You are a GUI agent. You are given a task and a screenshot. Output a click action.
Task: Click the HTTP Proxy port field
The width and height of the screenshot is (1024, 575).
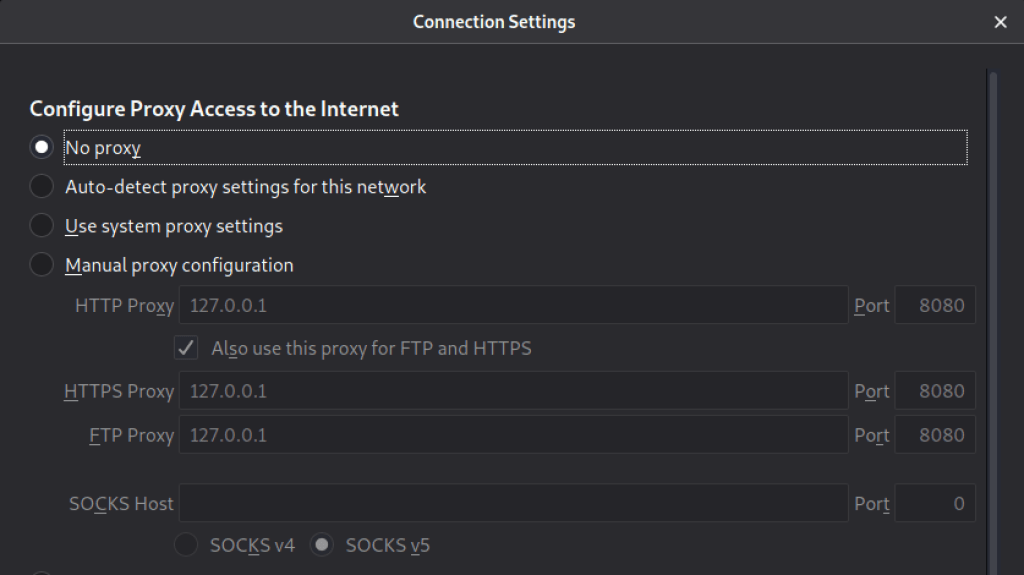pyautogui.click(x=934, y=305)
